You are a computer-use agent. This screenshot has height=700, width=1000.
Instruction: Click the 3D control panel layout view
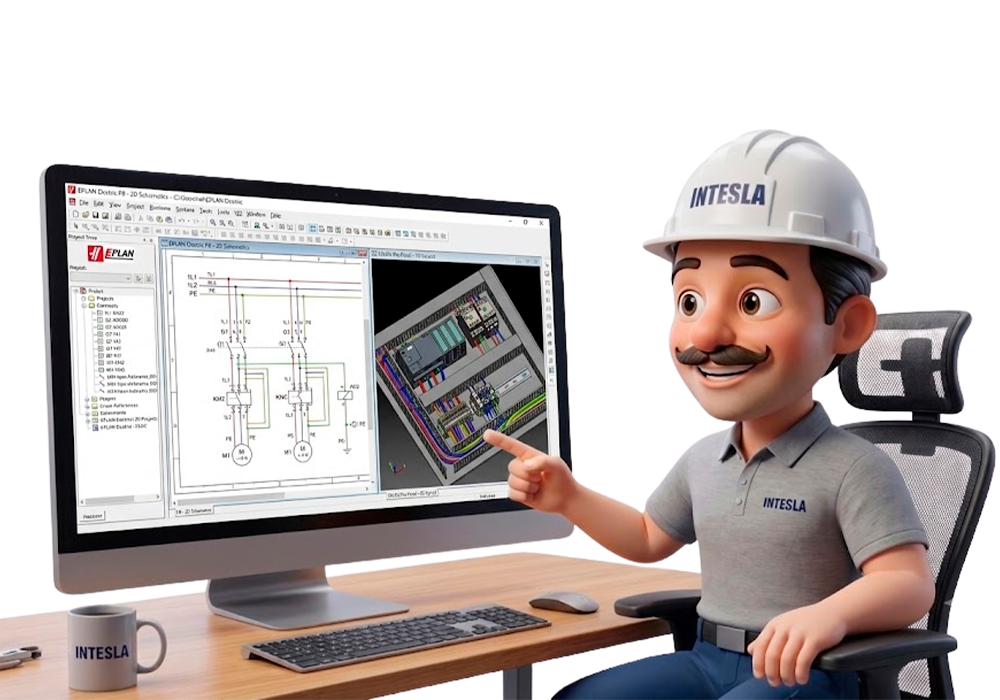459,376
